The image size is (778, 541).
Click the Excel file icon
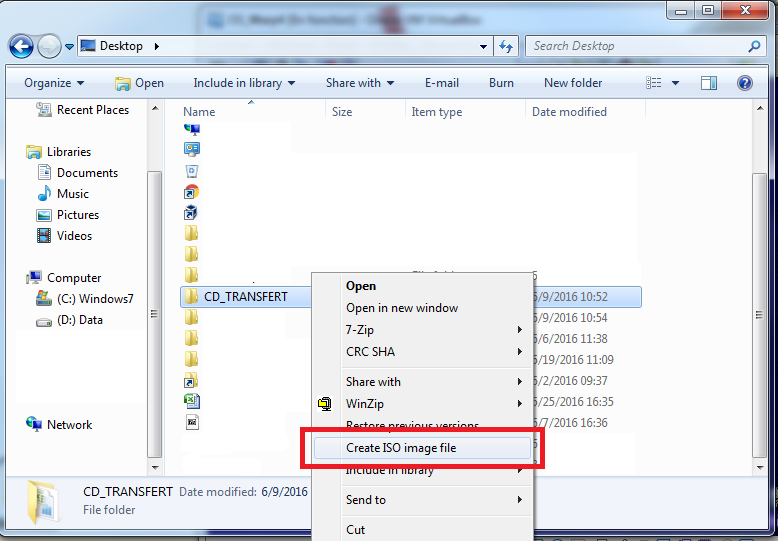(191, 401)
